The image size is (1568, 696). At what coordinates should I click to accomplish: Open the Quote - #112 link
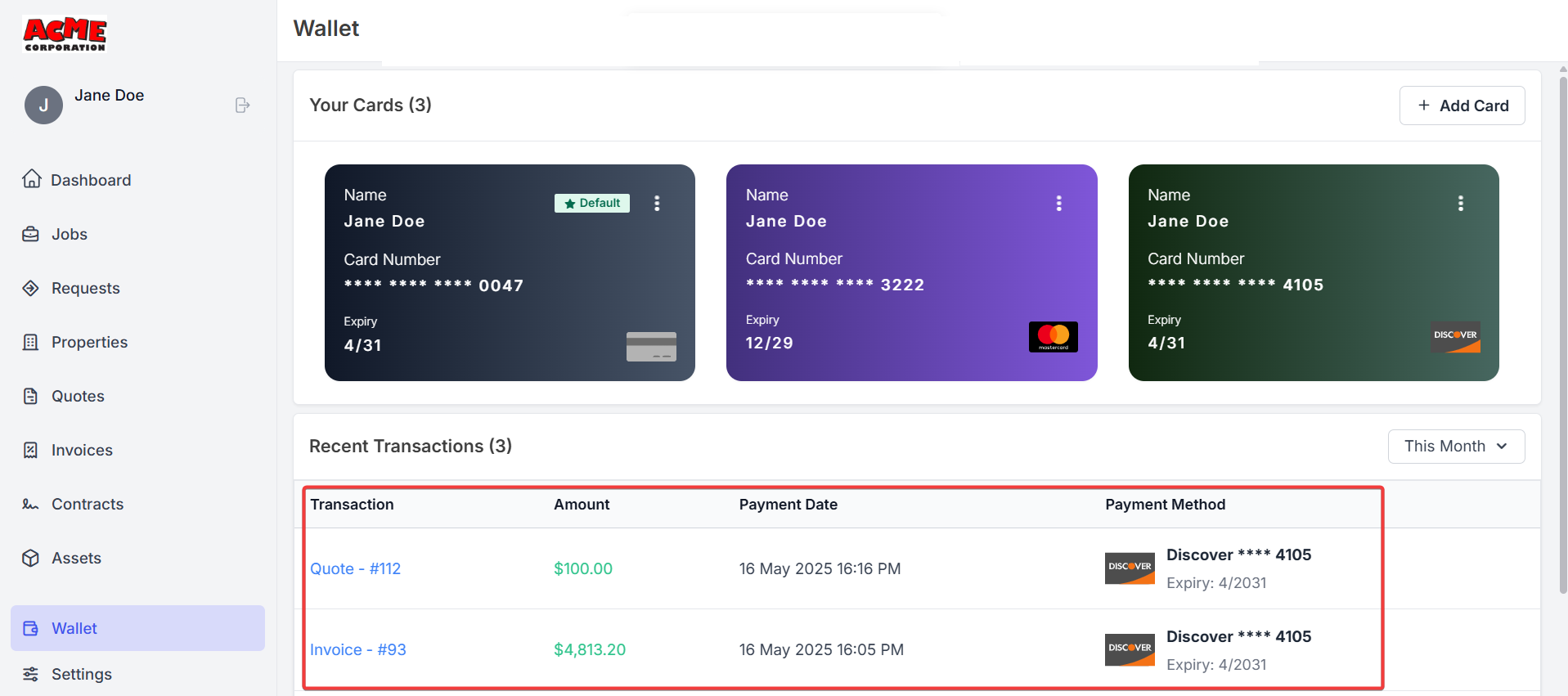(x=355, y=568)
